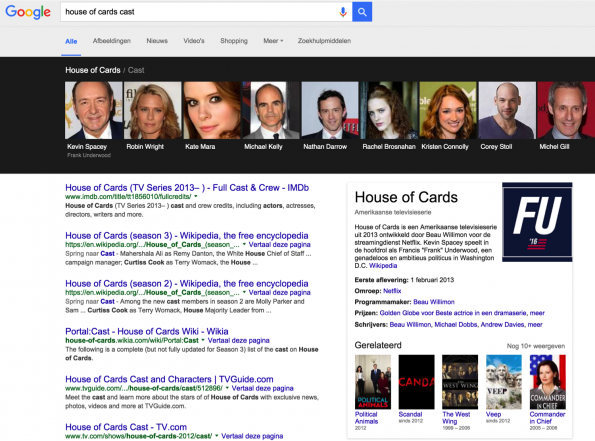The width and height of the screenshot is (595, 441).
Task: Show more with Nog 10+ weergeven
Action: [536, 346]
